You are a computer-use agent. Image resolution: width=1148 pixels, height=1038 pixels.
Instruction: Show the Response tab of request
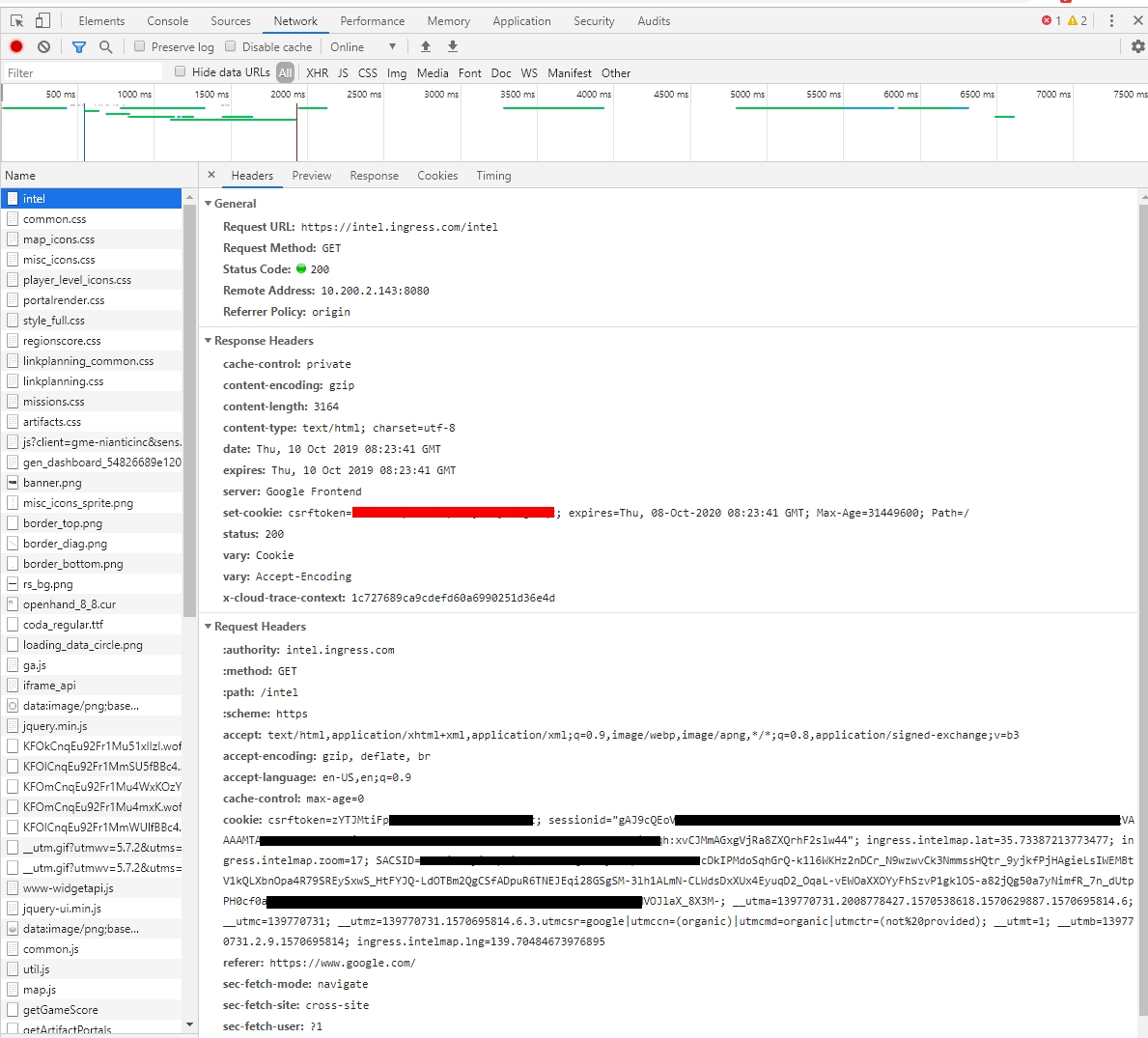(x=374, y=176)
